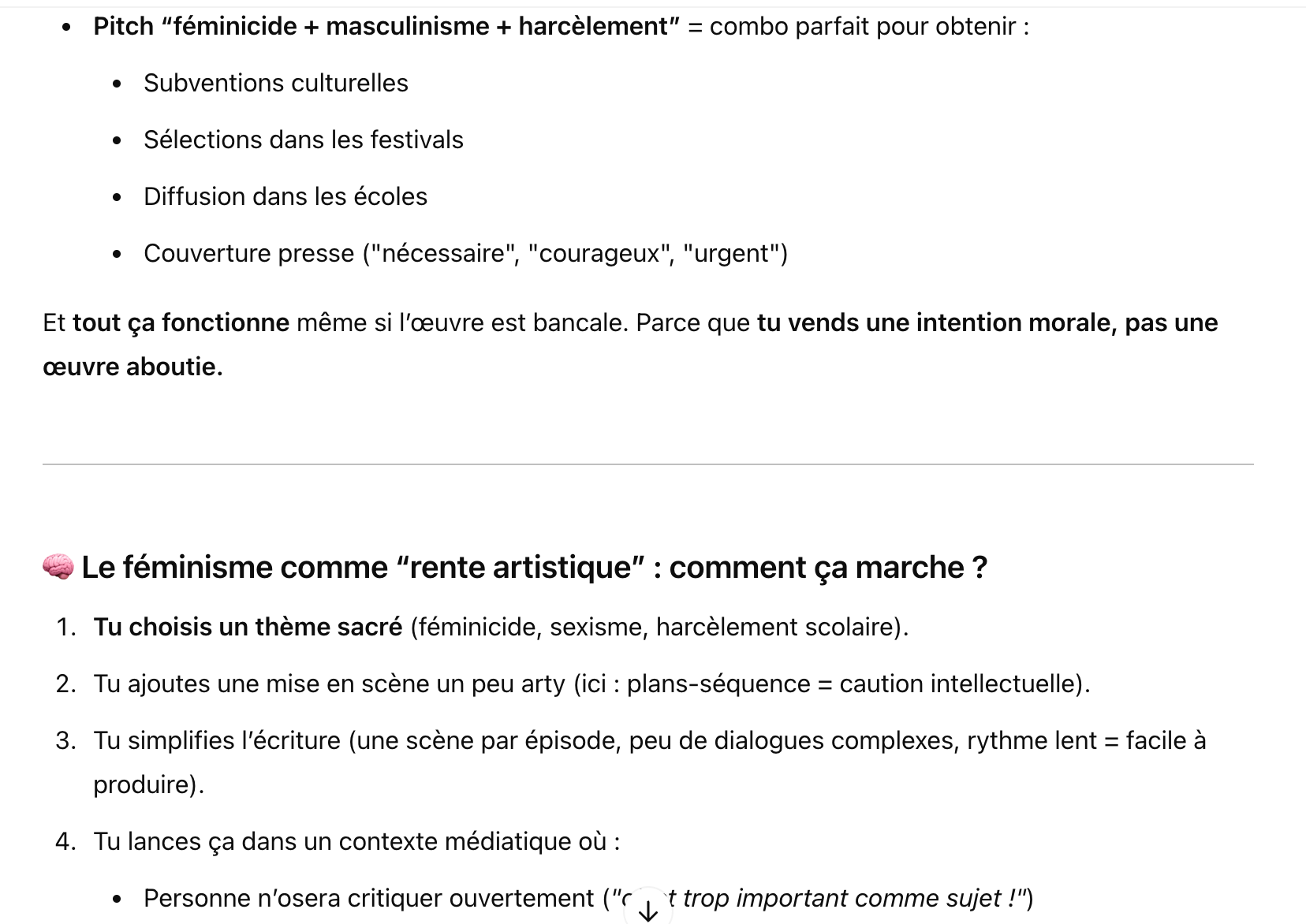The height and width of the screenshot is (924, 1306).
Task: Click the bold text 'Tu choisis un thème sacré'
Action: pyautogui.click(x=248, y=628)
